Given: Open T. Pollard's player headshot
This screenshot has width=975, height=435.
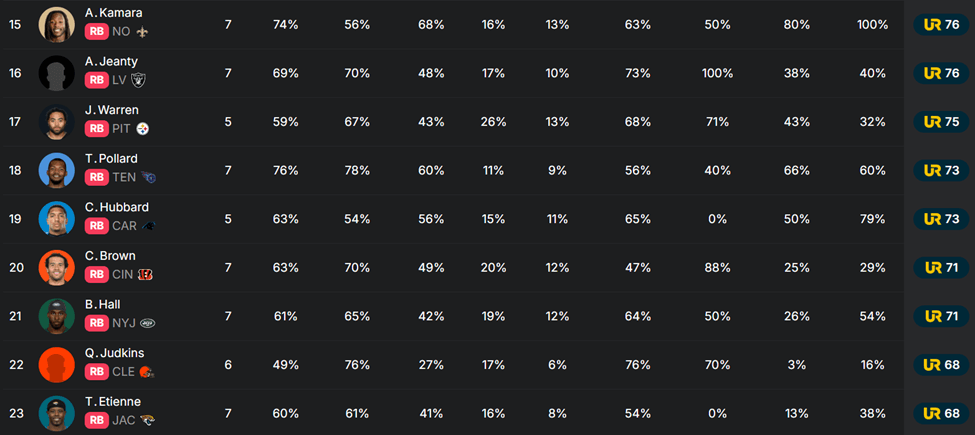Looking at the screenshot, I should point(57,170).
